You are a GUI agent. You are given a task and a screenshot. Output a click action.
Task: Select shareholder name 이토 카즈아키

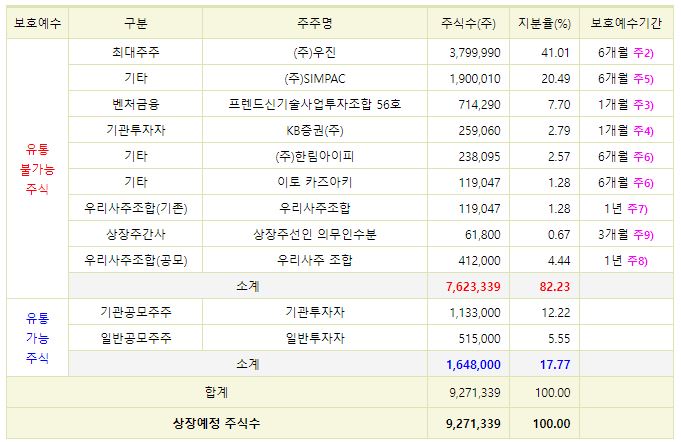point(315,182)
